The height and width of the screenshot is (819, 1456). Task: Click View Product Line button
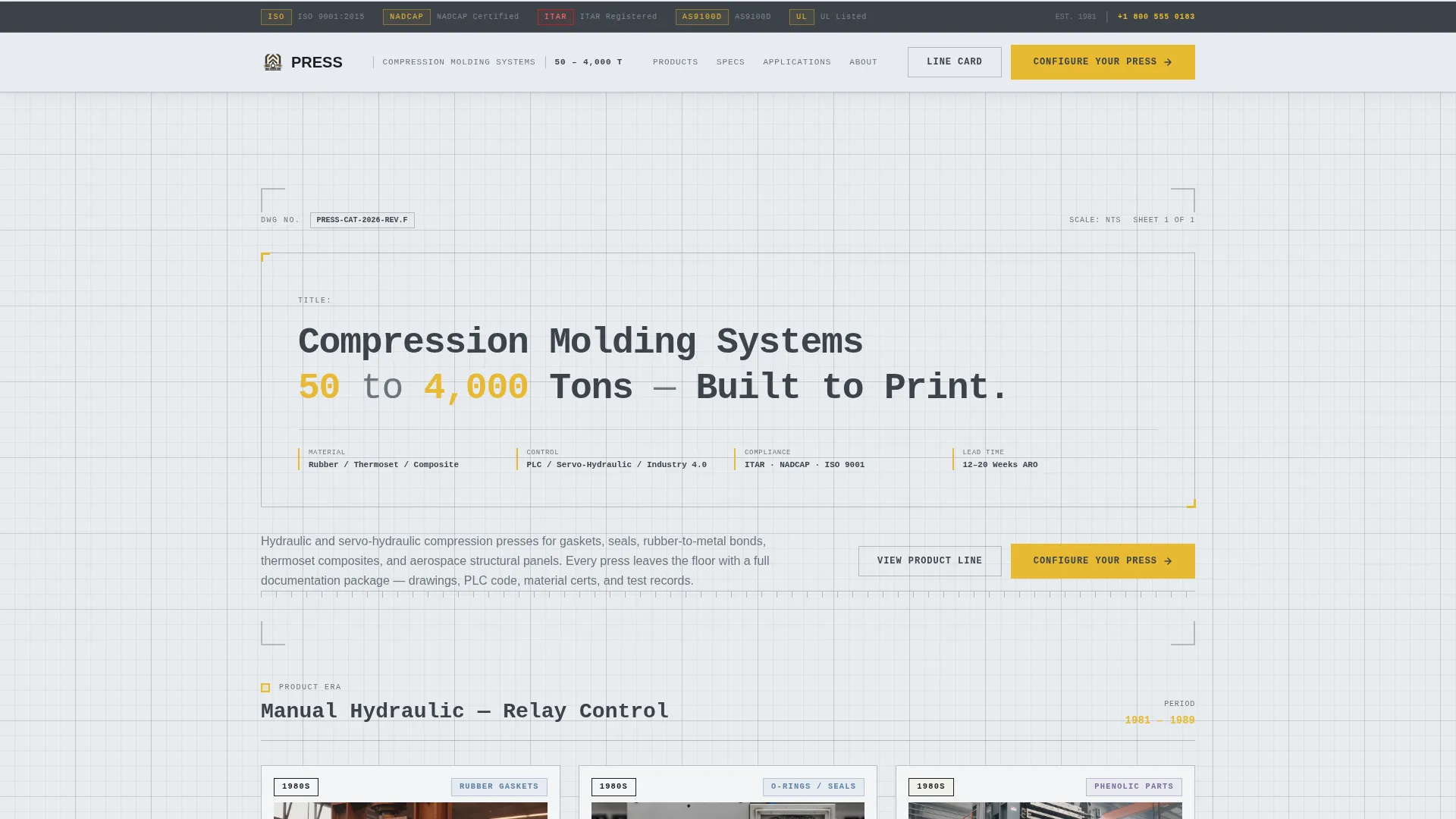click(929, 561)
